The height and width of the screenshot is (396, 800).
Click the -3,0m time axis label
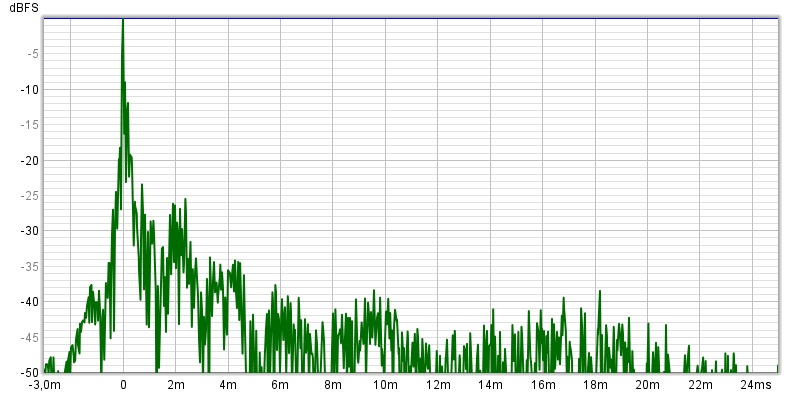pyautogui.click(x=44, y=385)
